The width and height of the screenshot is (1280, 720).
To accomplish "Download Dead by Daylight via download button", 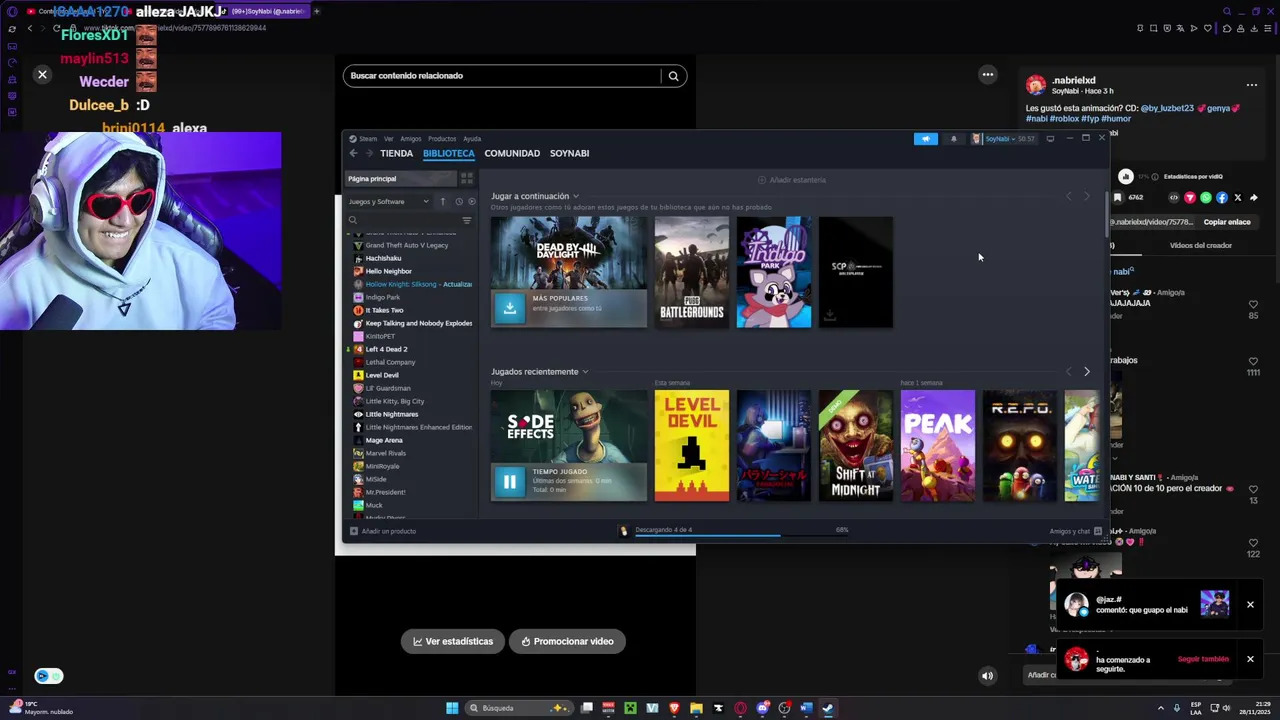I will (510, 308).
